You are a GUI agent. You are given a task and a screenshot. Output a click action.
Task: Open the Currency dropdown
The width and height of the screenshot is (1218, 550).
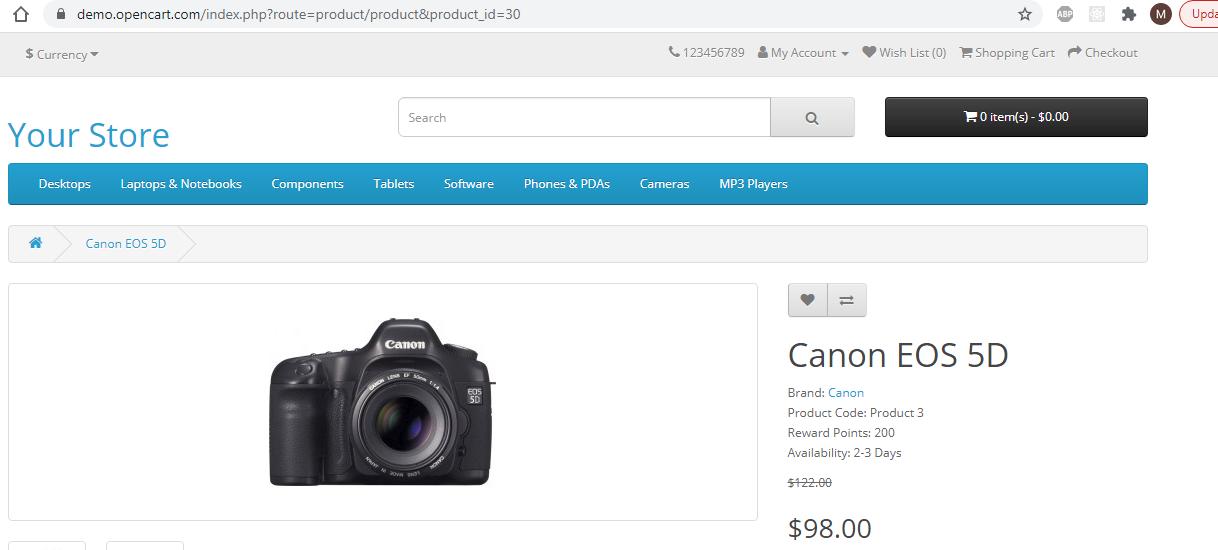tap(62, 54)
